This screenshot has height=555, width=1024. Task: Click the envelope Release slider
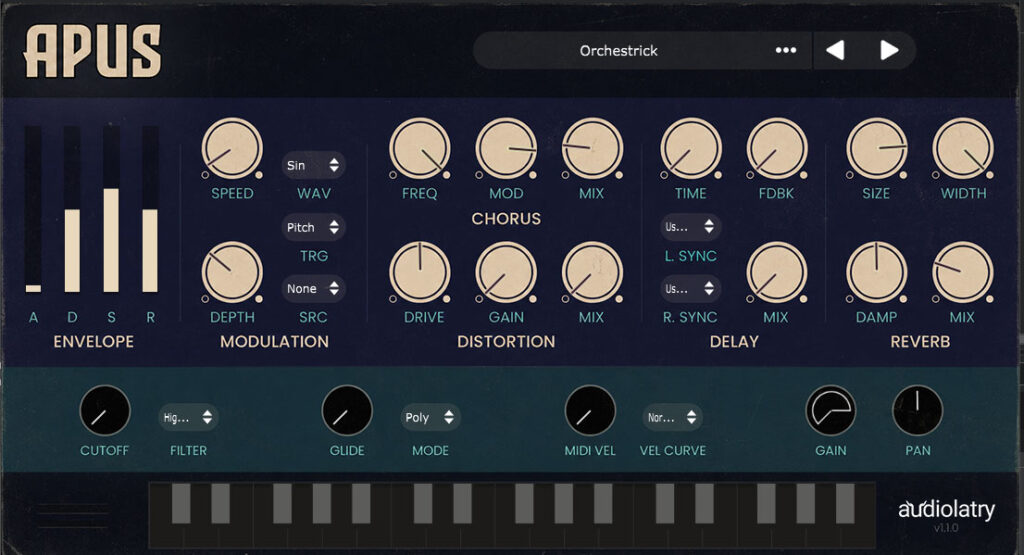(150, 209)
